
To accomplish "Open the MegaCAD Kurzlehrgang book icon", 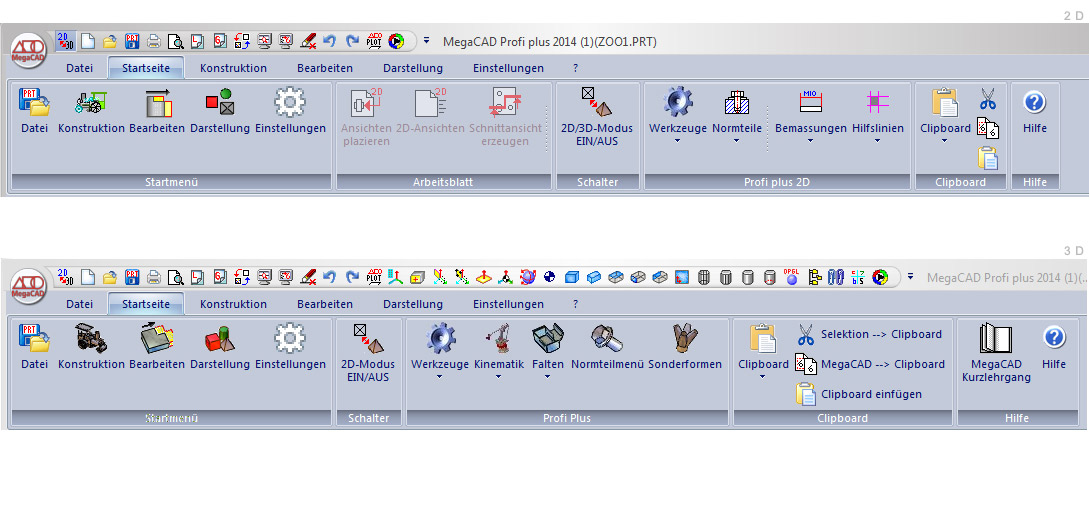I will coord(996,341).
